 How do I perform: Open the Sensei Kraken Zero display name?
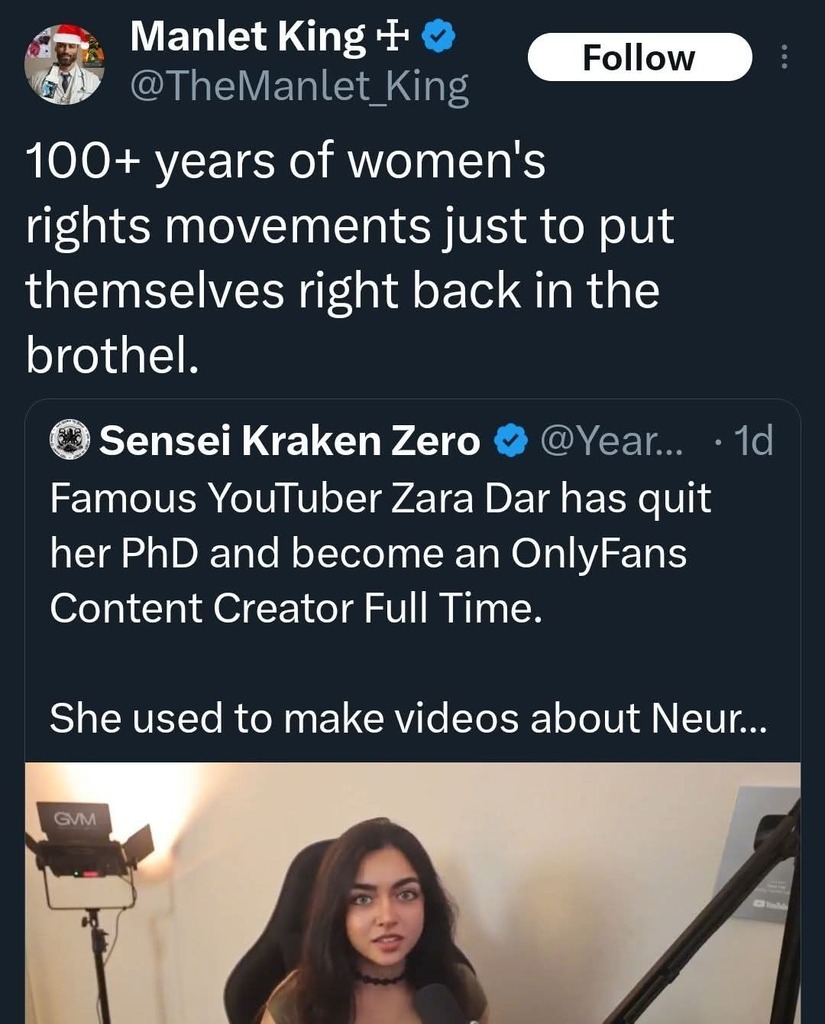[290, 441]
